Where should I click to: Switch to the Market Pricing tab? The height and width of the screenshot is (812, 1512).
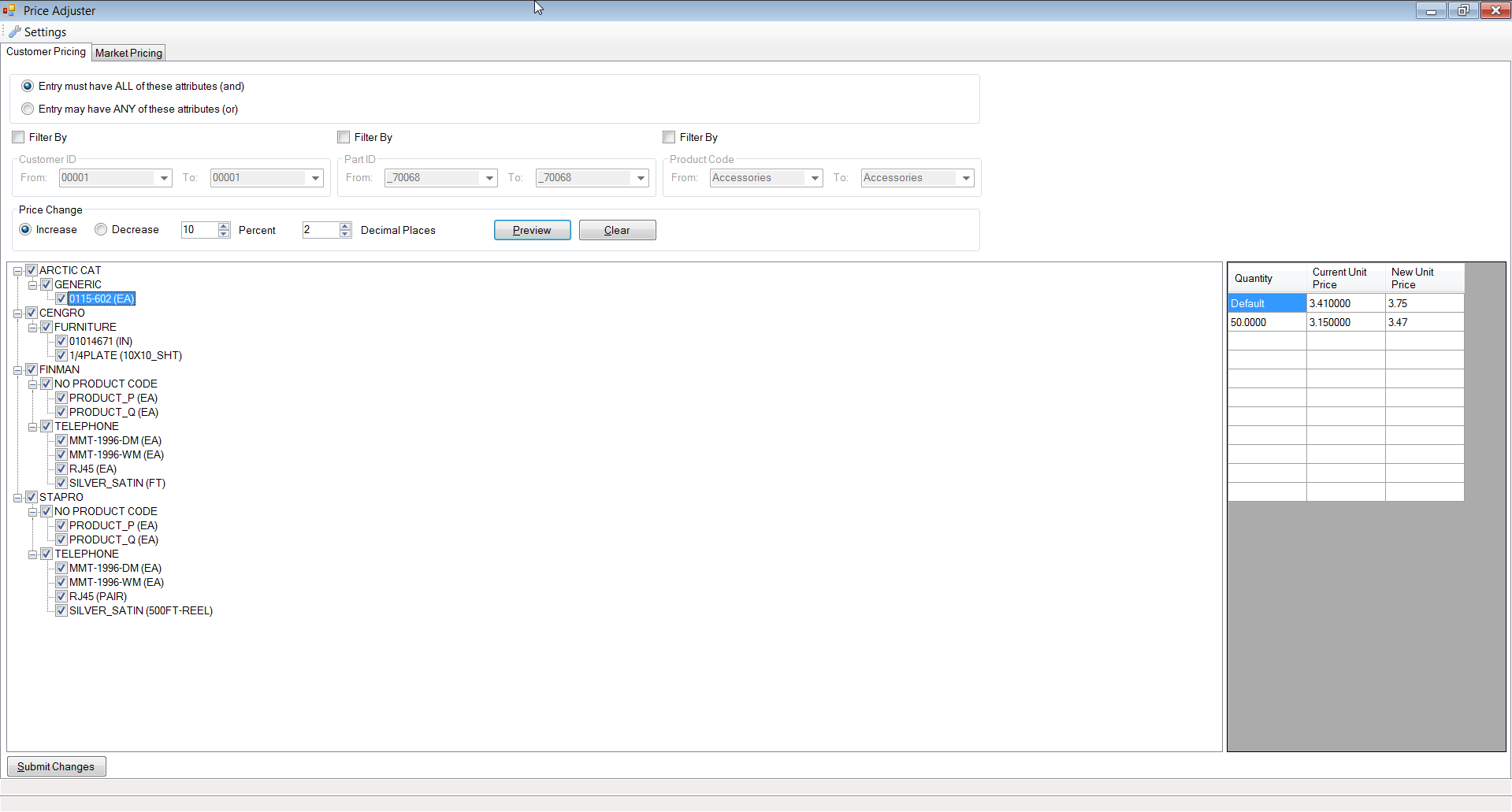tap(128, 53)
